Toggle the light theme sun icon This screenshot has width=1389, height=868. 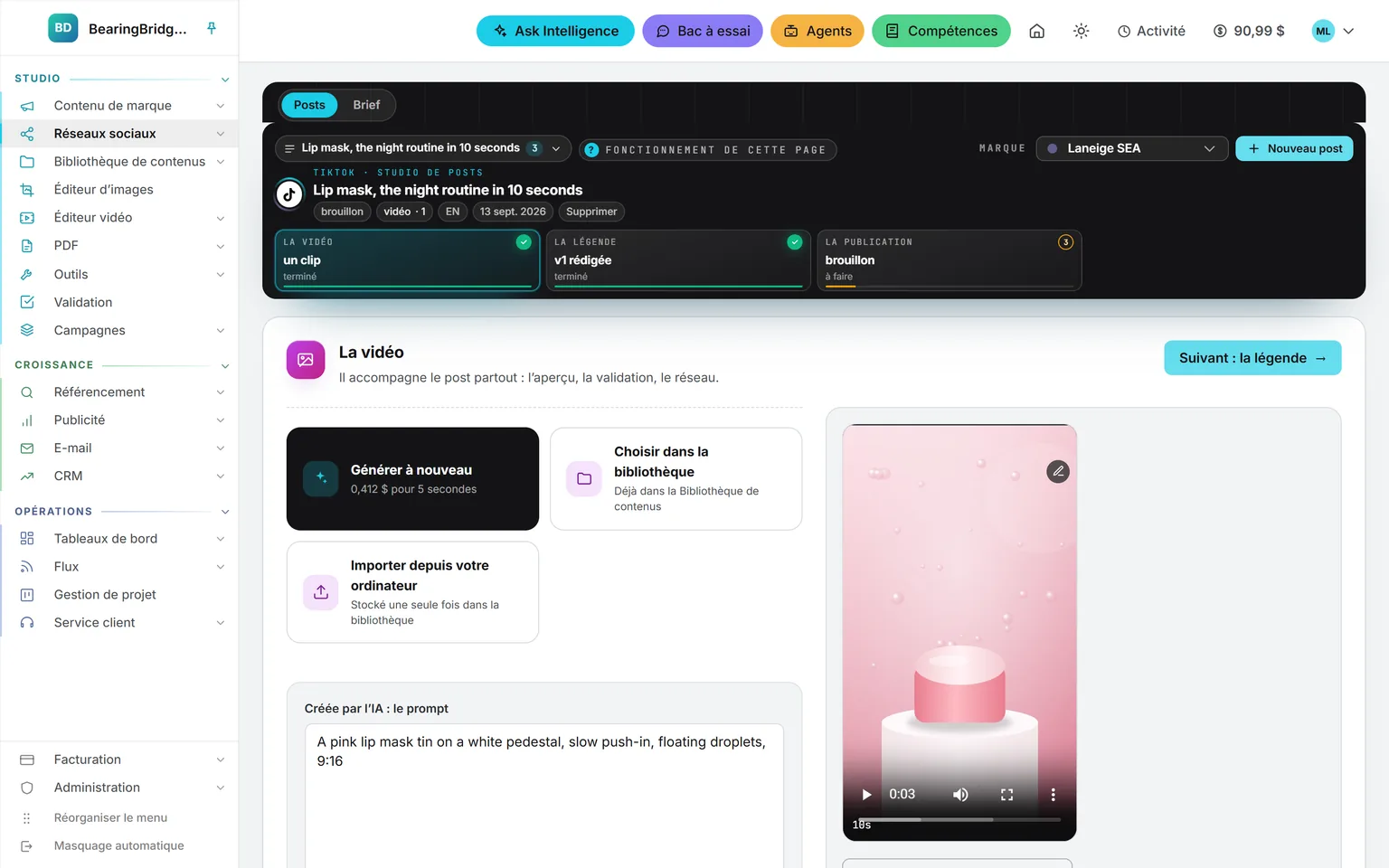point(1081,31)
